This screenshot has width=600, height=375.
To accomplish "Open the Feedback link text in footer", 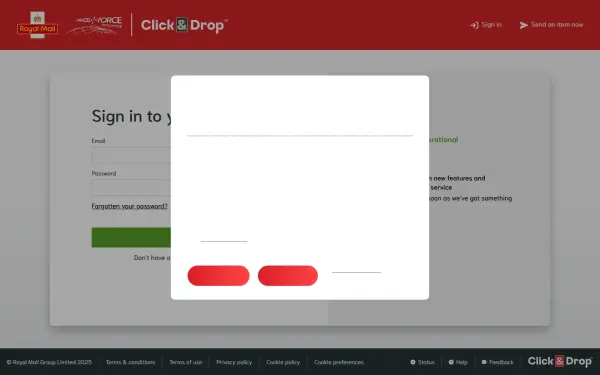I will click(x=501, y=362).
